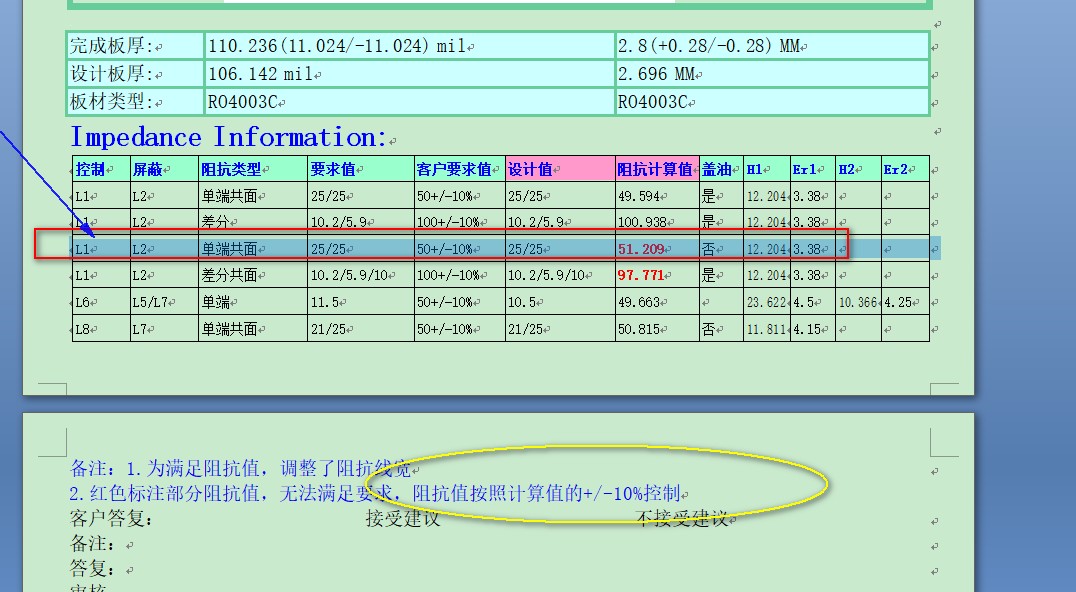Select the L5/L7 shielding cell
This screenshot has height=592, width=1076.
point(164,302)
